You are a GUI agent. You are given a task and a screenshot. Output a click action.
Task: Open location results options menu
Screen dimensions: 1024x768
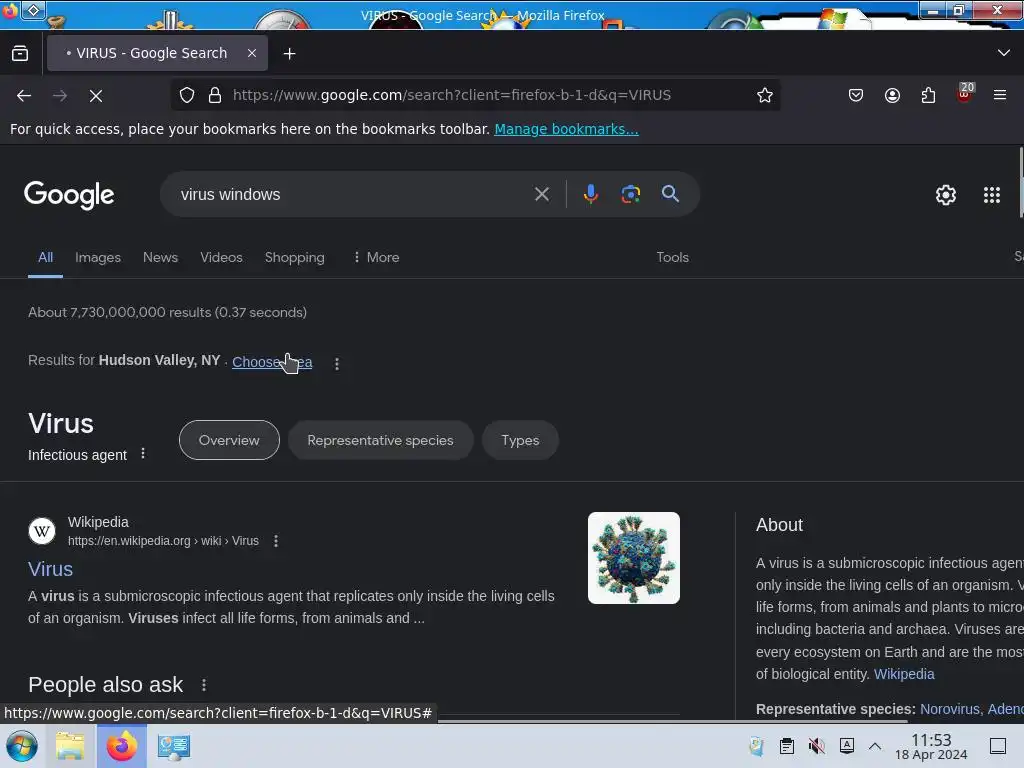click(x=337, y=364)
